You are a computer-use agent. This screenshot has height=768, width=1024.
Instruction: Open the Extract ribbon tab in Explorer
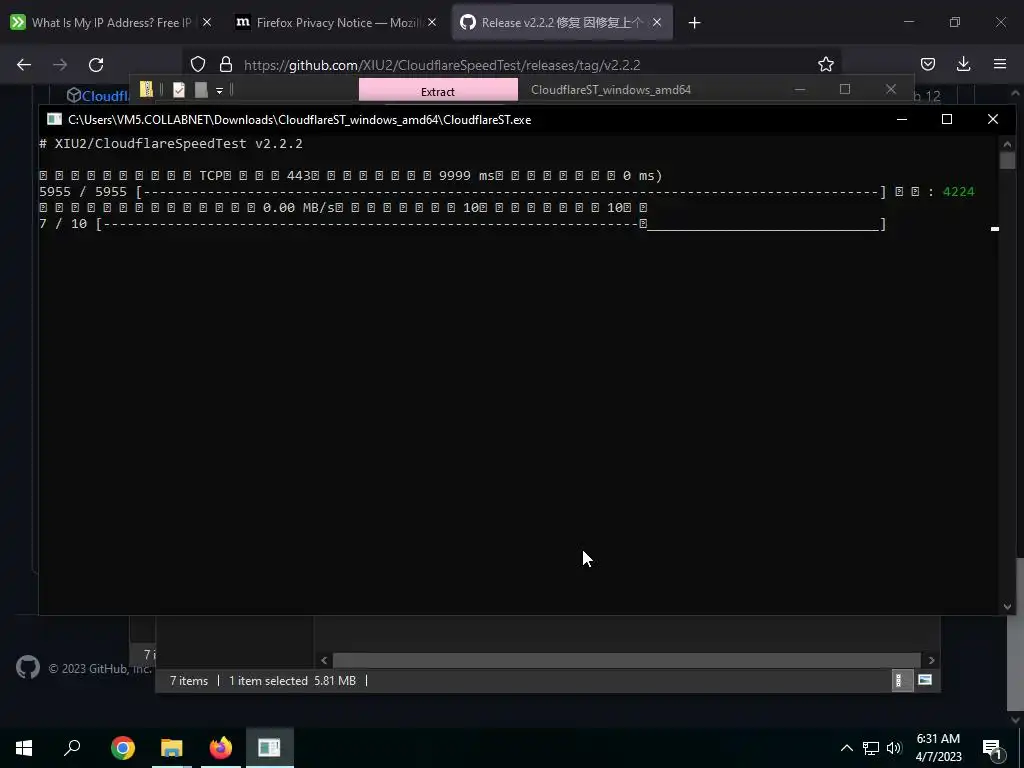[438, 90]
